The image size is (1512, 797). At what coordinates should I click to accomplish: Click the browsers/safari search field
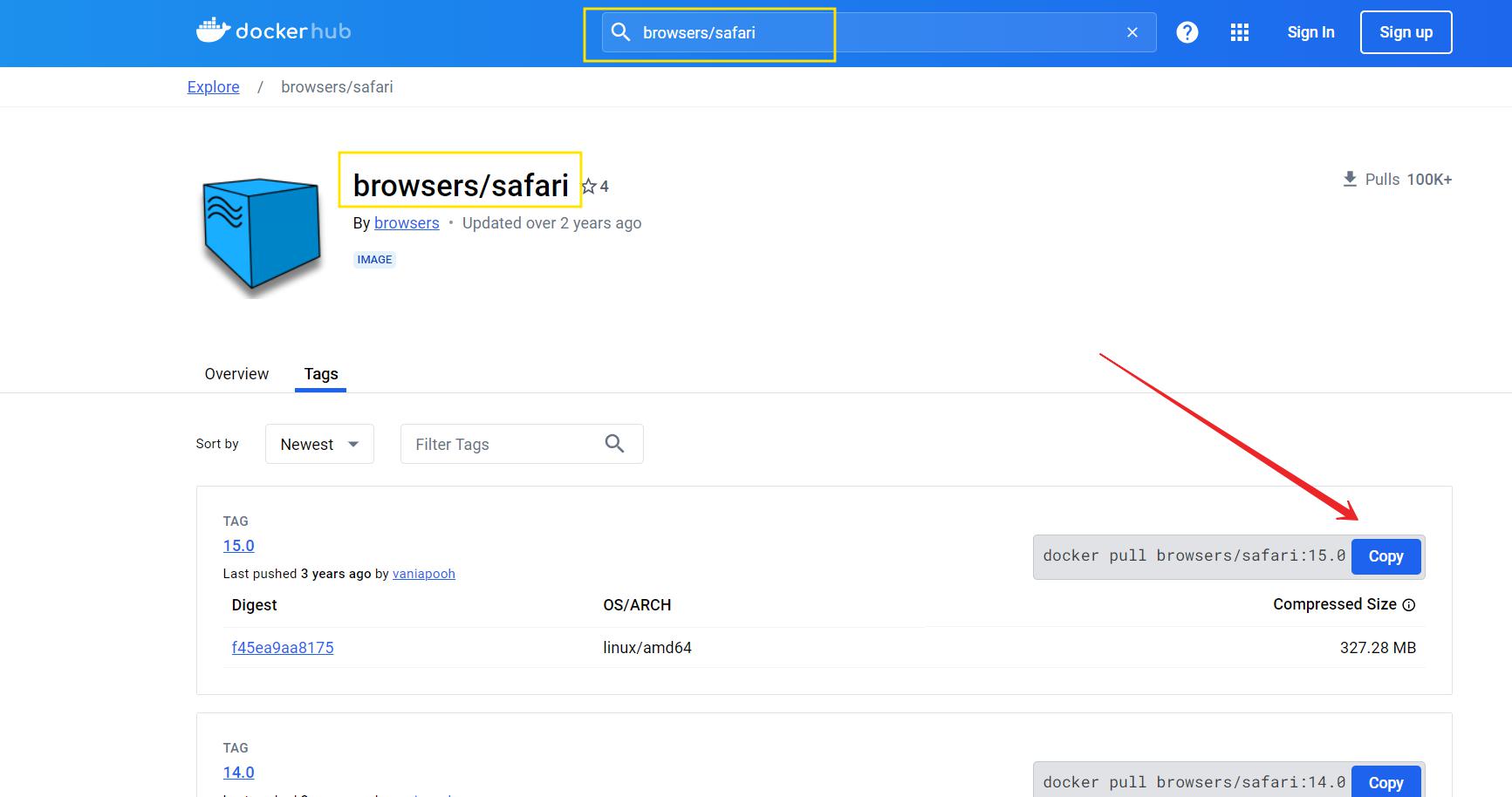(879, 32)
